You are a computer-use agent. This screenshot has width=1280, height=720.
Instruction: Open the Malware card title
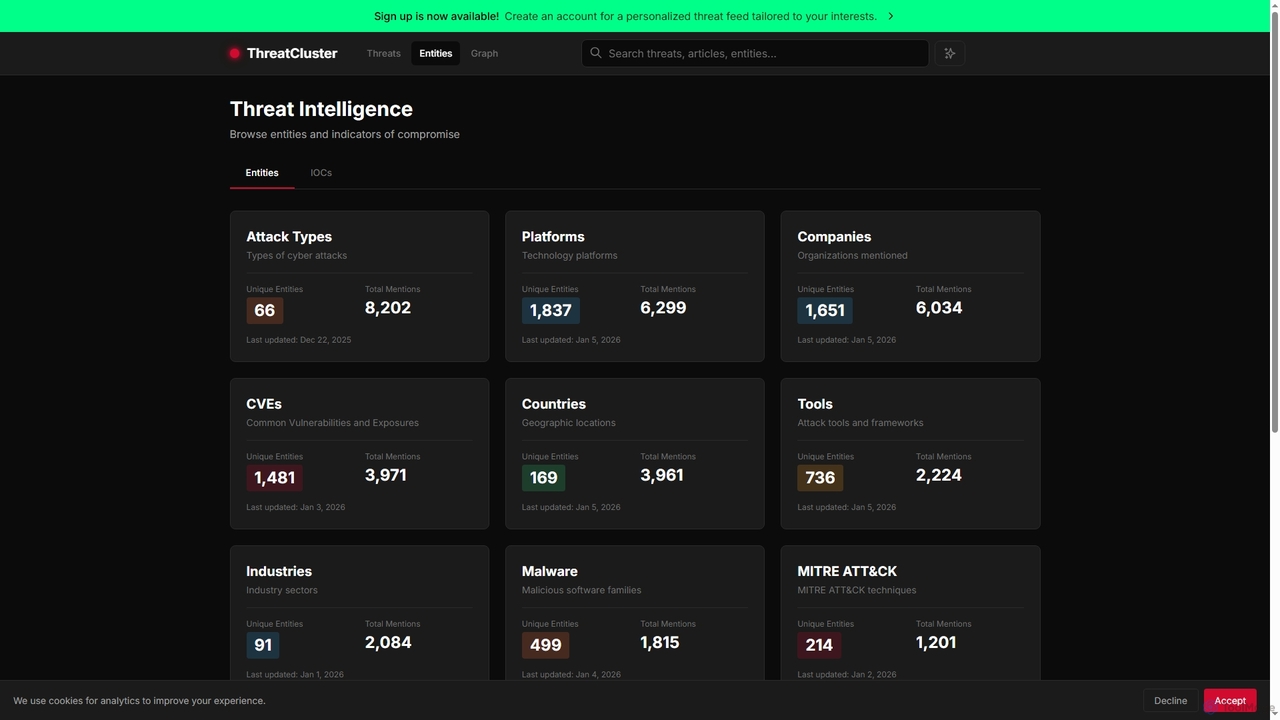coord(550,571)
